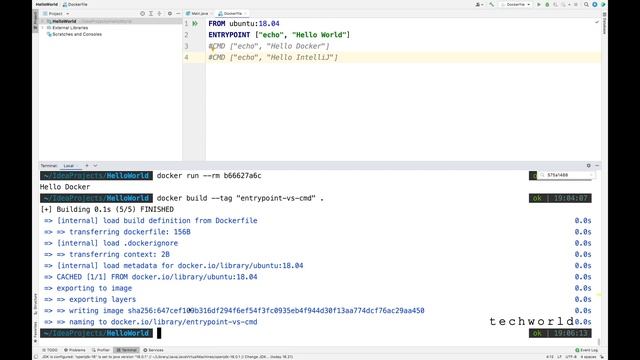The image size is (640, 360).
Task: Hide the Terminal tool window
Action: click(x=597, y=166)
